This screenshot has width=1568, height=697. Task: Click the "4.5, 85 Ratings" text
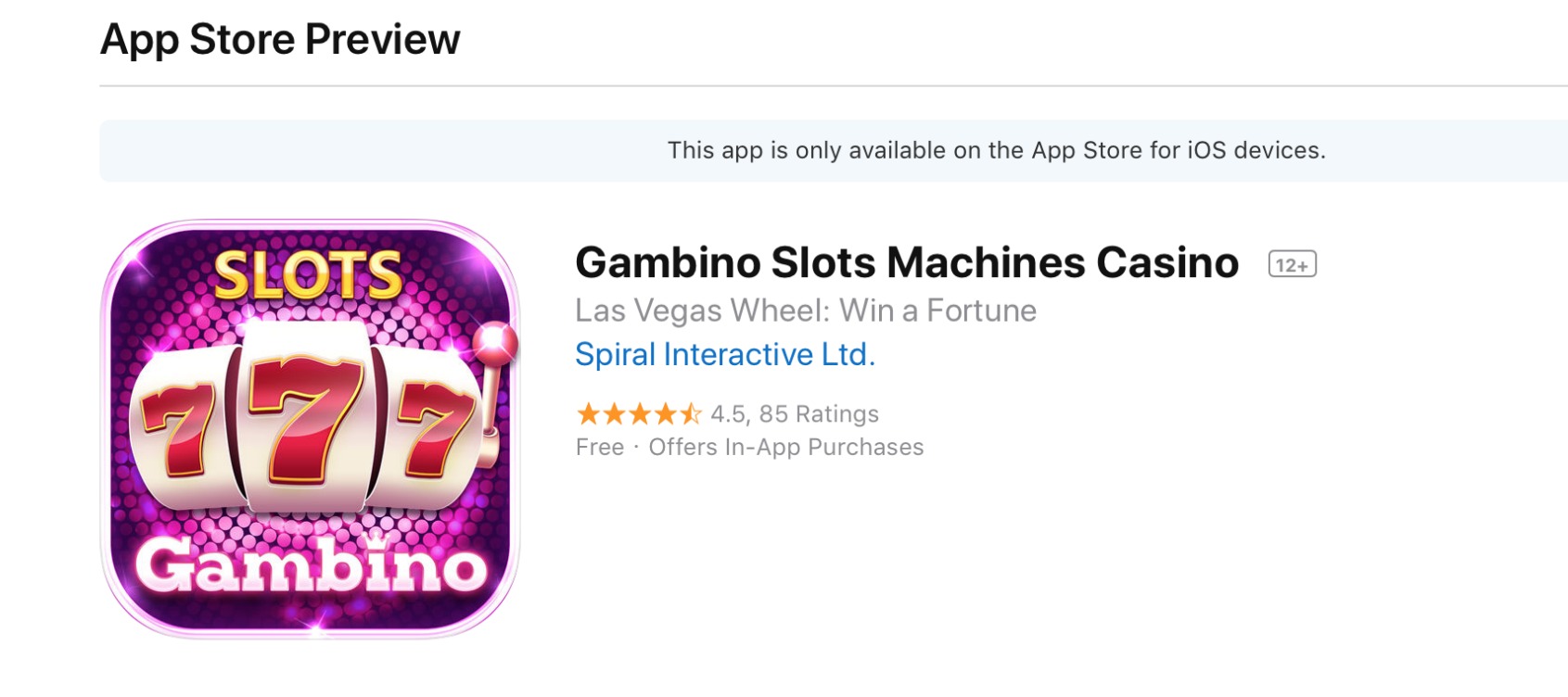point(795,413)
